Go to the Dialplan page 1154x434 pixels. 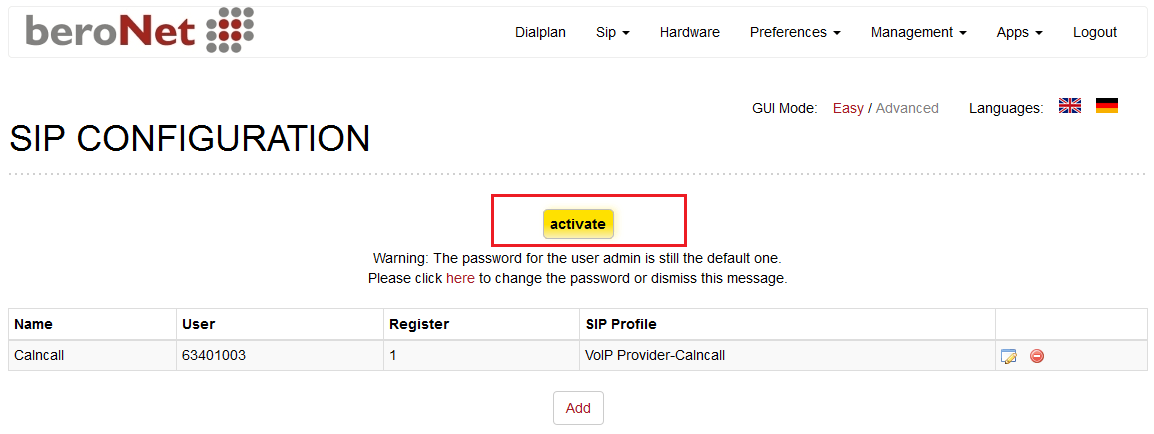click(540, 32)
